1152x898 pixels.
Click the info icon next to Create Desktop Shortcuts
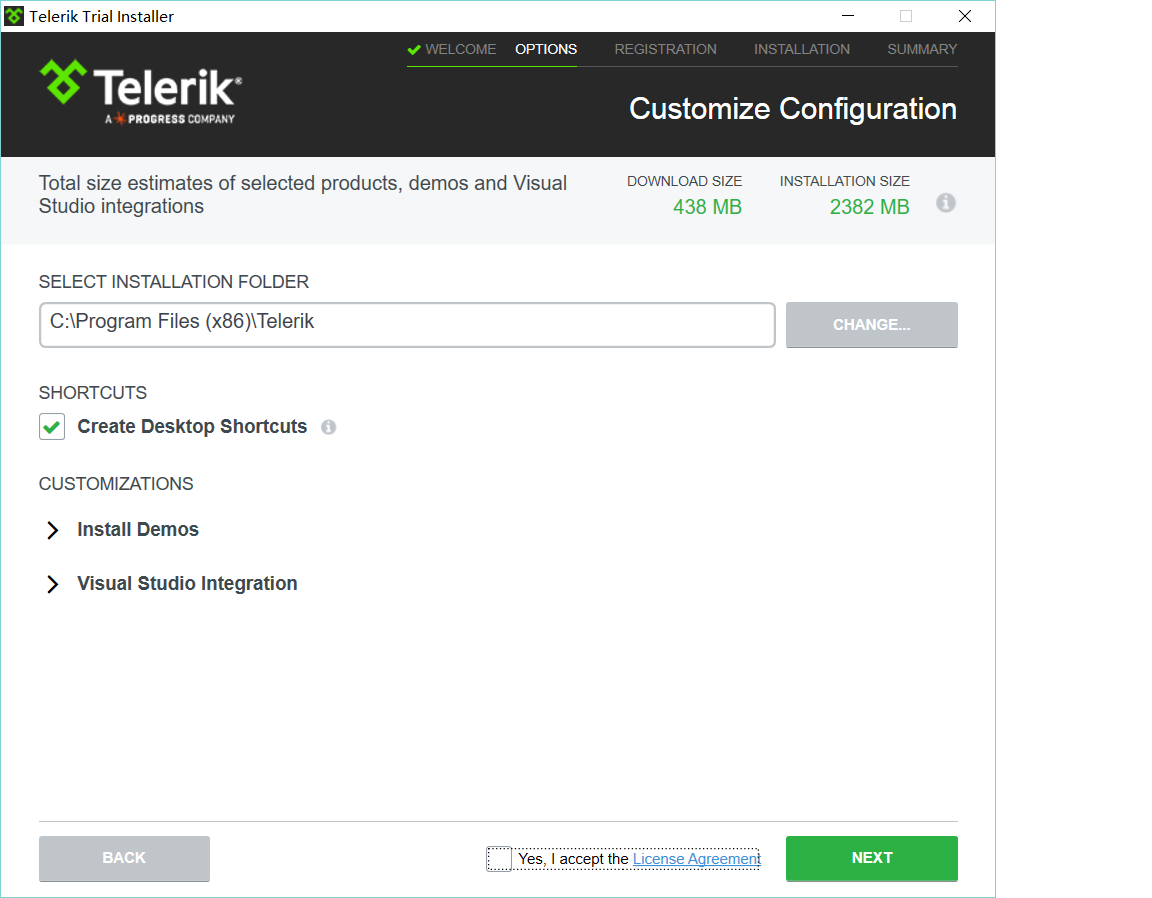[328, 427]
